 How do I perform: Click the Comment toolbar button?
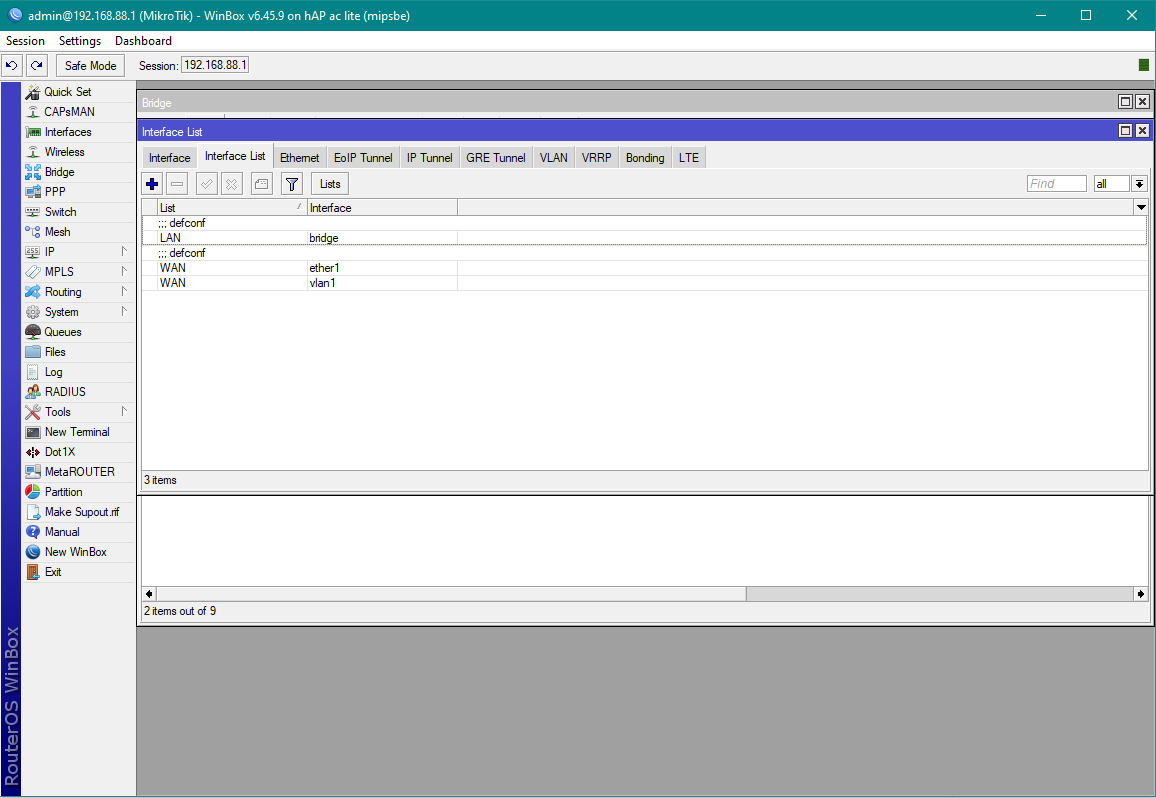coord(262,184)
